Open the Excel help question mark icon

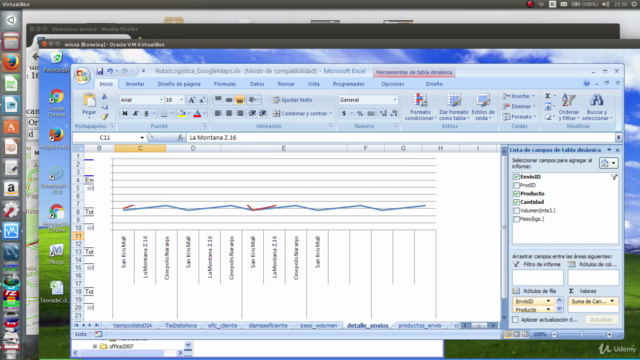point(587,83)
